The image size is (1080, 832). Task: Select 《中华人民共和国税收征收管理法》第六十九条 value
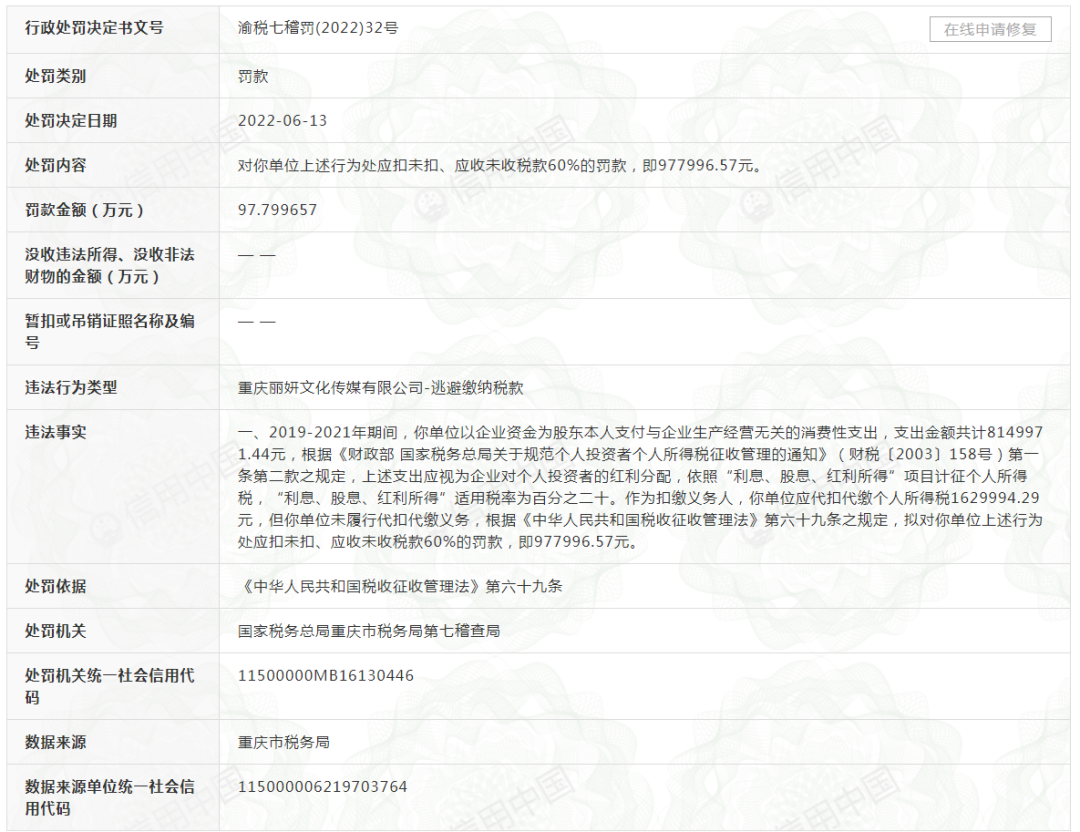pyautogui.click(x=400, y=586)
